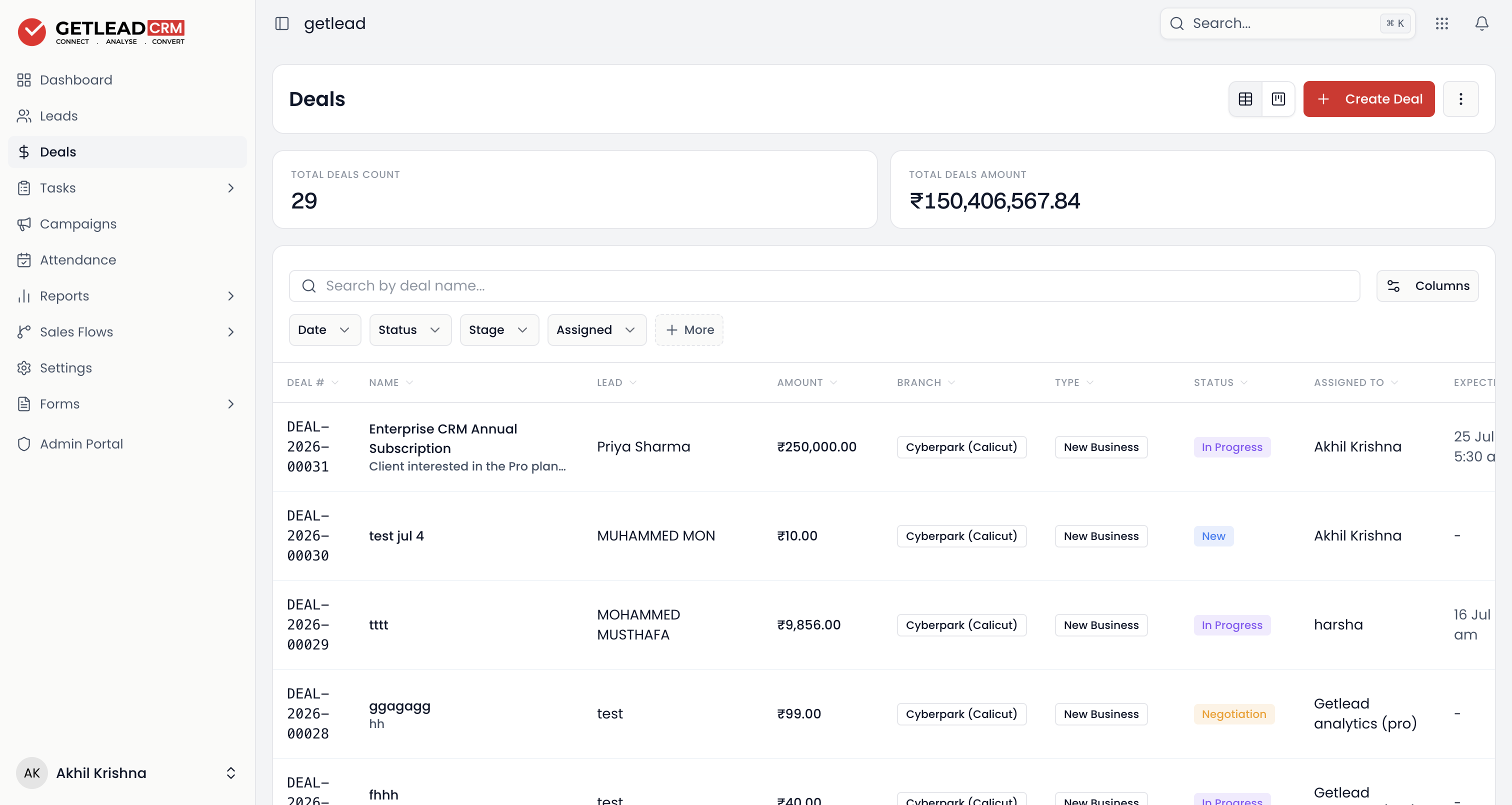Open the Assigned filter dropdown
This screenshot has height=805, width=1512.
(x=596, y=330)
